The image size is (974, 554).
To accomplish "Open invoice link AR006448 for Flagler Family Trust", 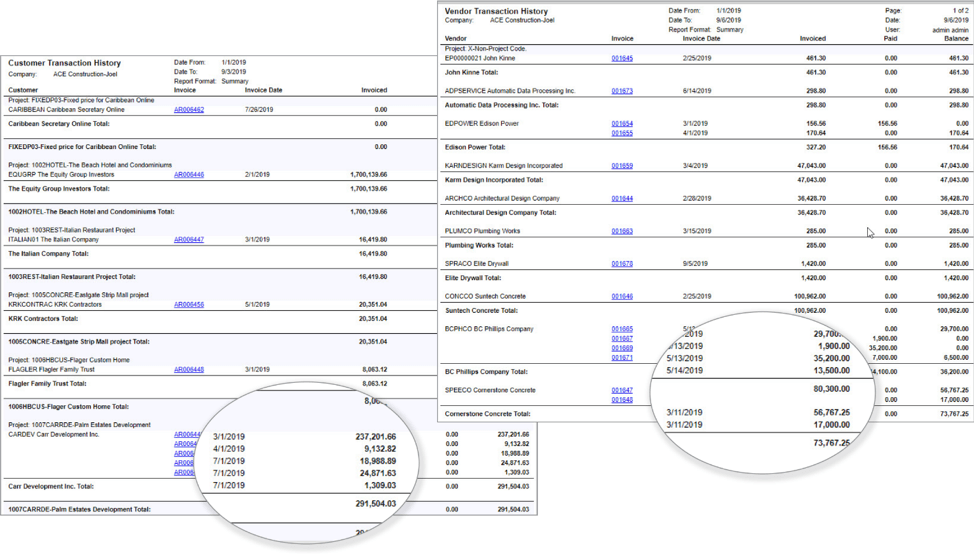I will pyautogui.click(x=189, y=370).
